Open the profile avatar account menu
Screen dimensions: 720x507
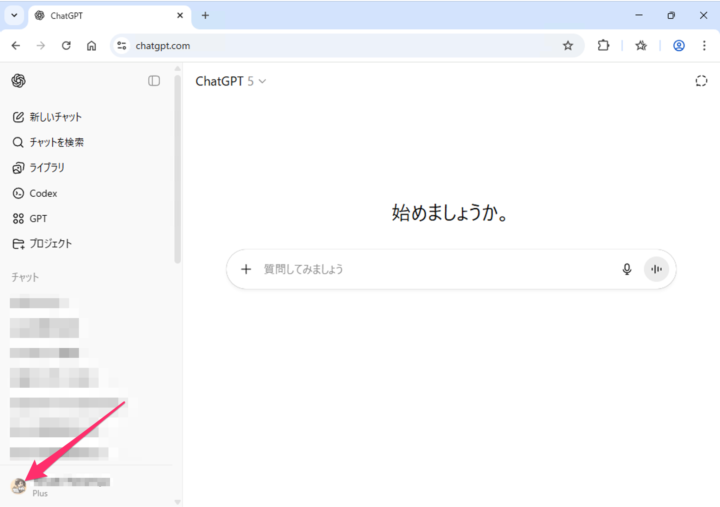coord(18,485)
